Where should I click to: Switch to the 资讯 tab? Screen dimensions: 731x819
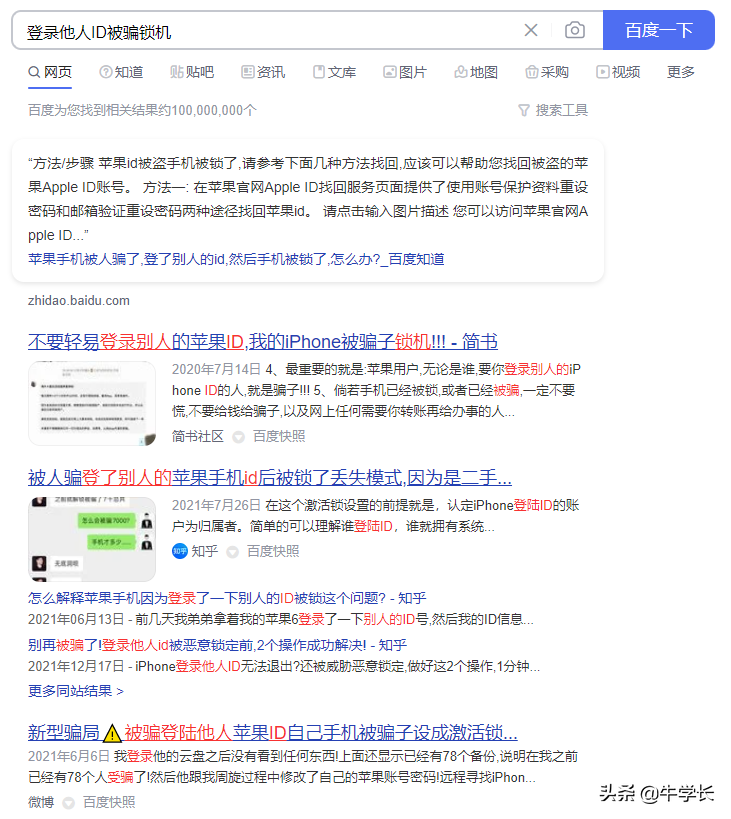263,72
